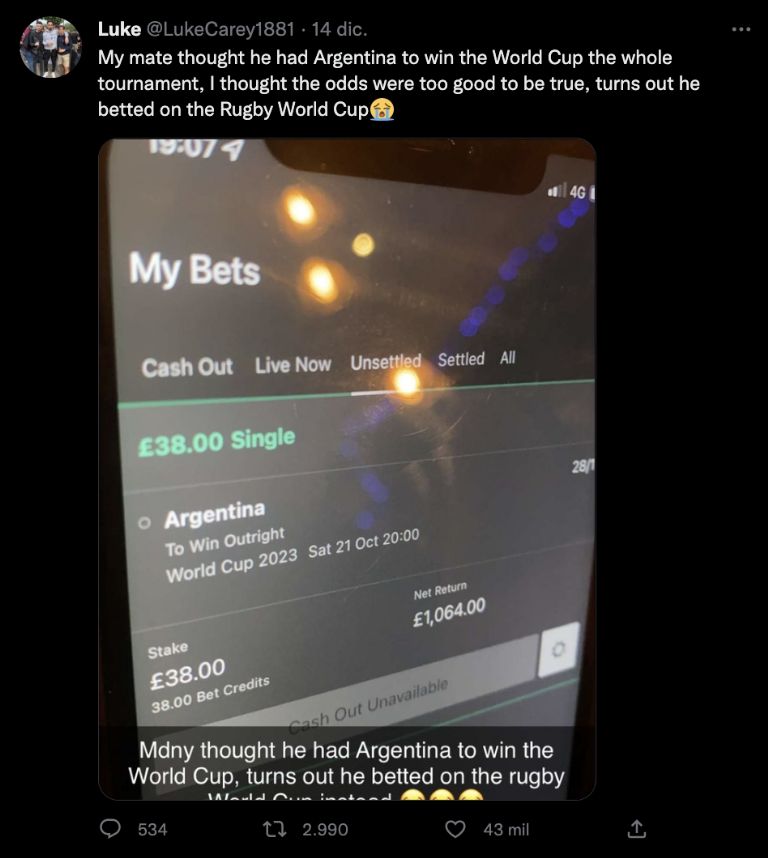
Task: Open Luke's profile avatar picture
Action: [x=51, y=47]
